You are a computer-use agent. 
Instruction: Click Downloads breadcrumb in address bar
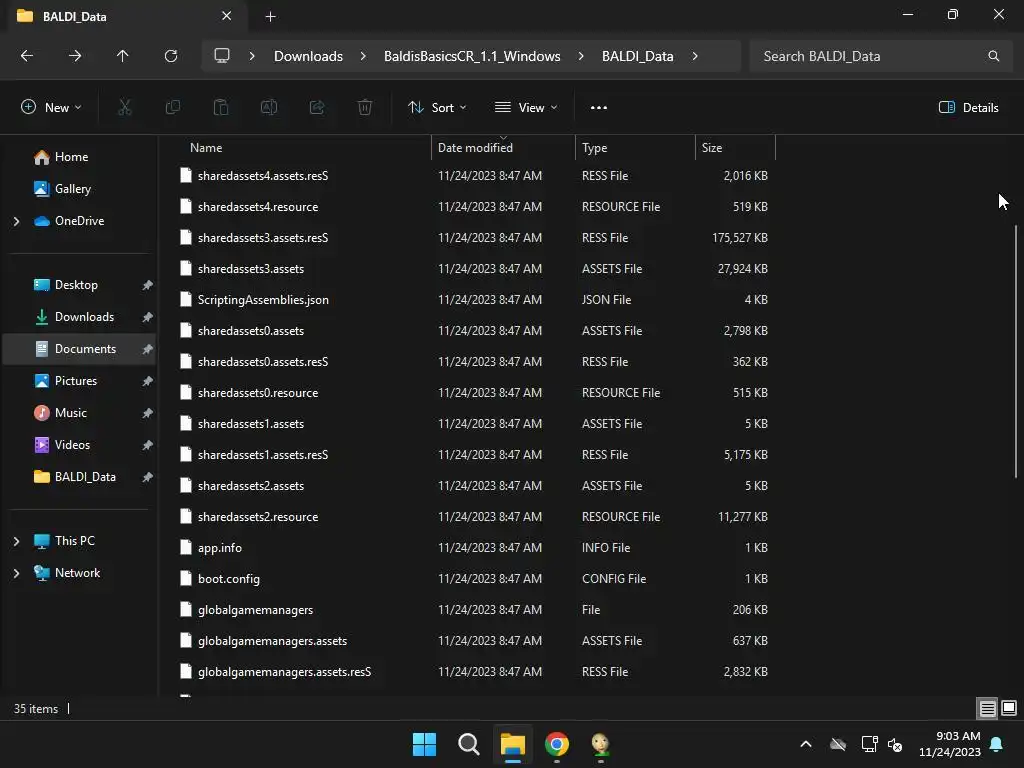tap(308, 56)
